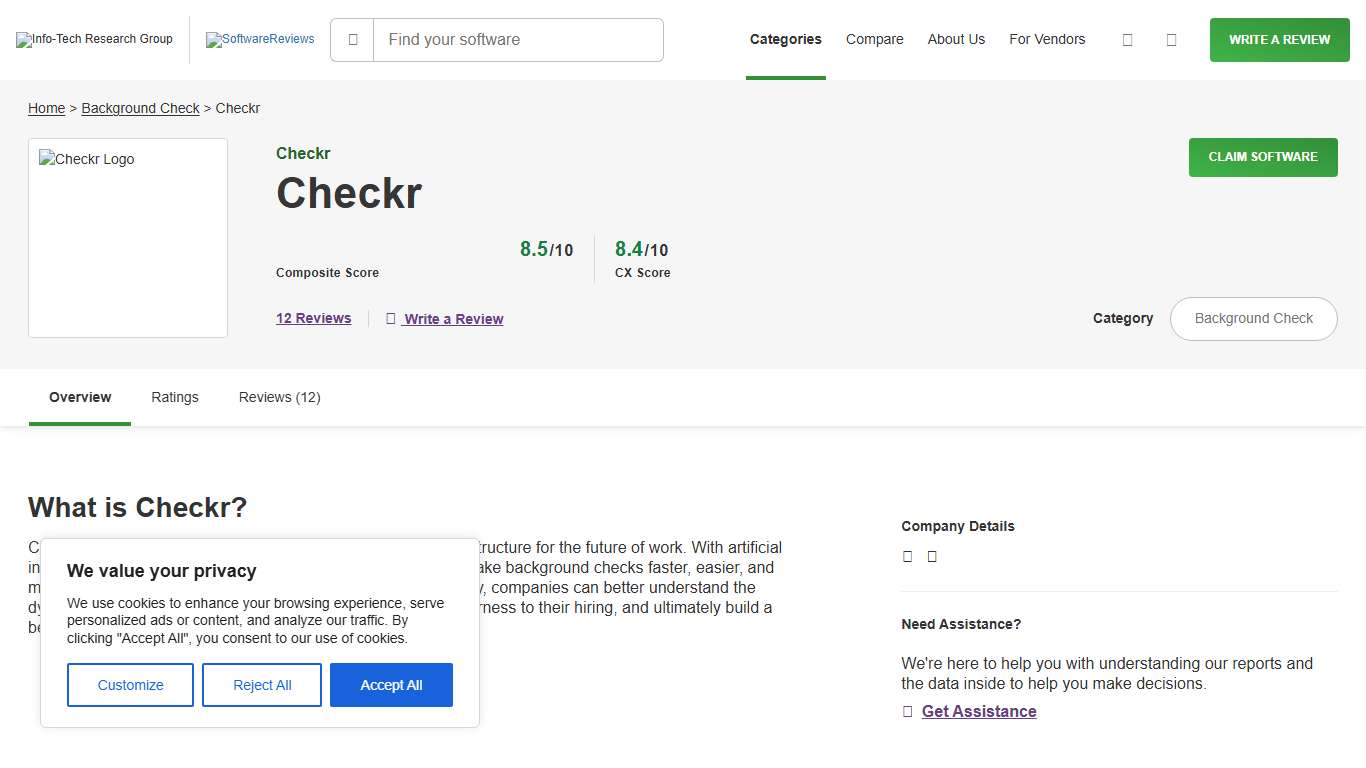
Task: Click the SoftwareReviews logo
Action: (260, 39)
